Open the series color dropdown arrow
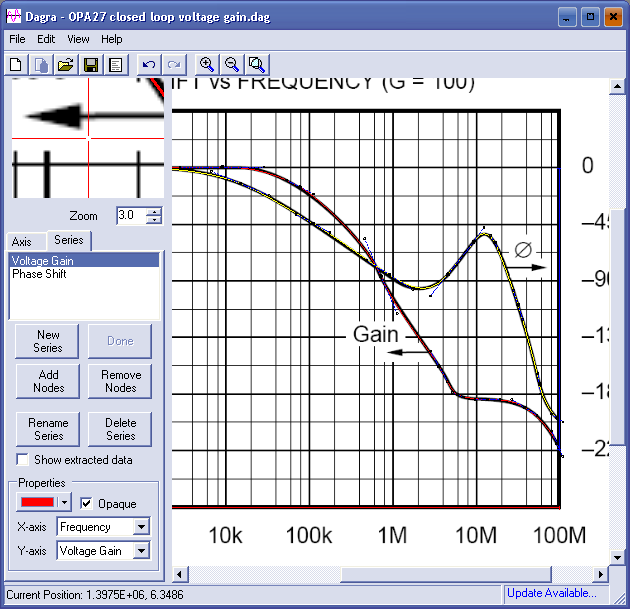The height and width of the screenshot is (609, 630). coord(66,503)
